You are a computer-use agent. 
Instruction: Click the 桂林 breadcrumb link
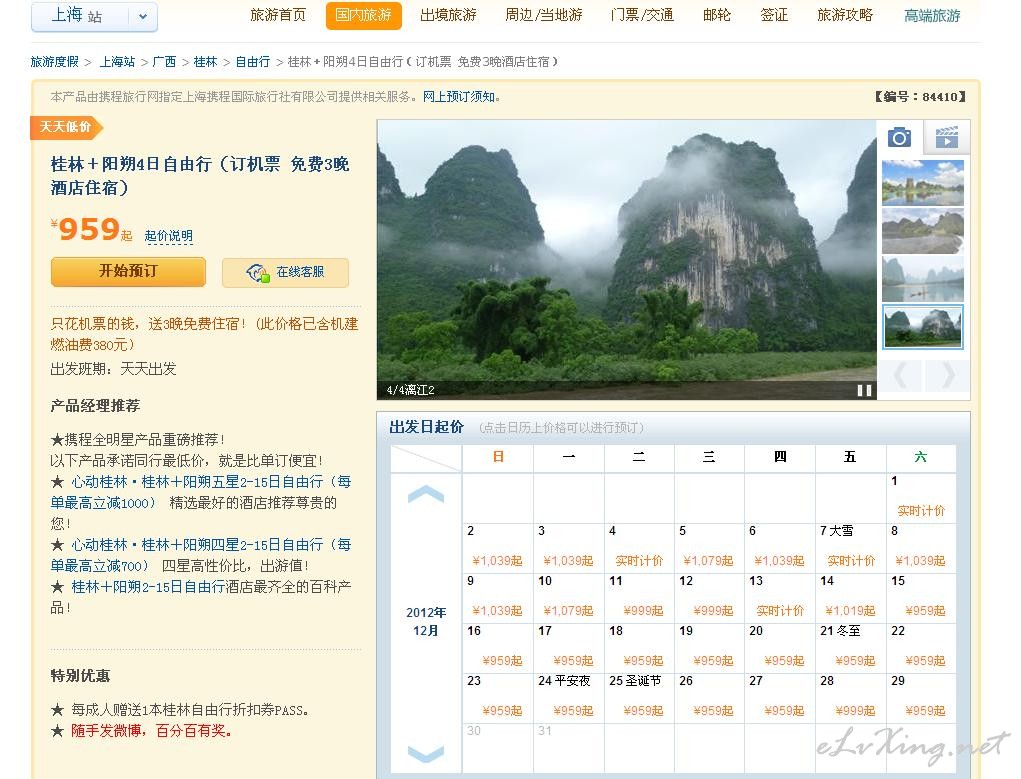pyautogui.click(x=205, y=62)
